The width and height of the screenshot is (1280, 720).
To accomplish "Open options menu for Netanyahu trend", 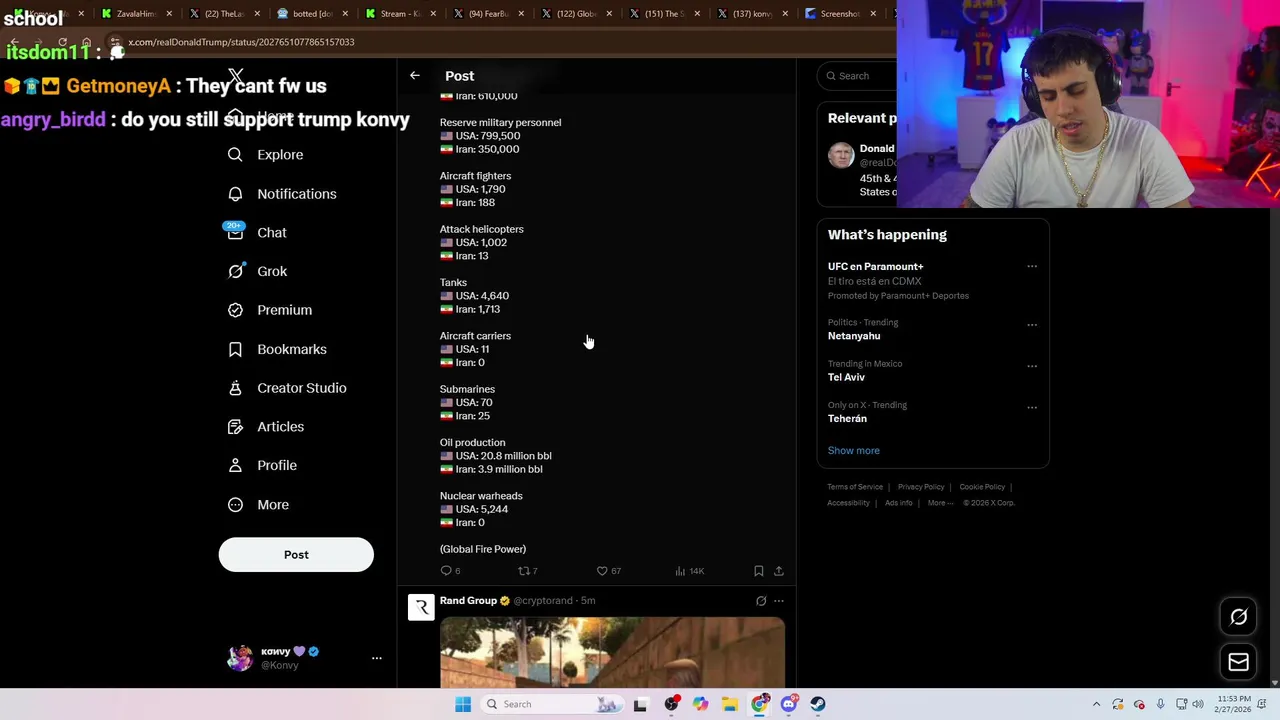I will (1032, 324).
